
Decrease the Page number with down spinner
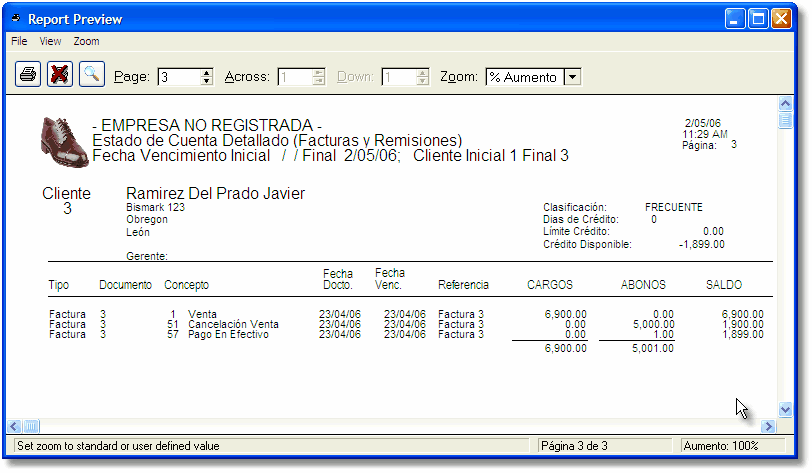[x=207, y=81]
